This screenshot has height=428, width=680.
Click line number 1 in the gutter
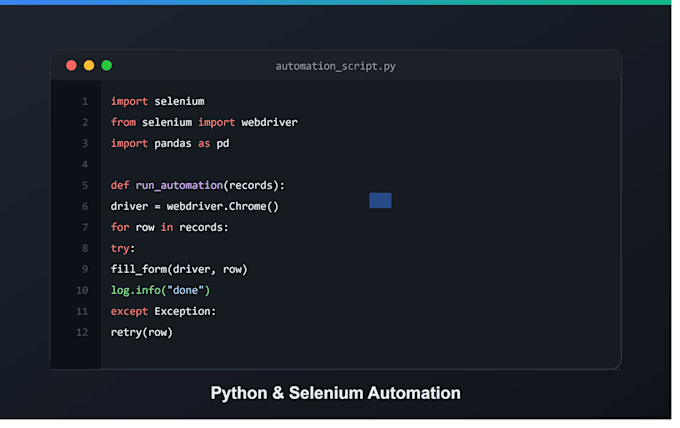pyautogui.click(x=85, y=102)
